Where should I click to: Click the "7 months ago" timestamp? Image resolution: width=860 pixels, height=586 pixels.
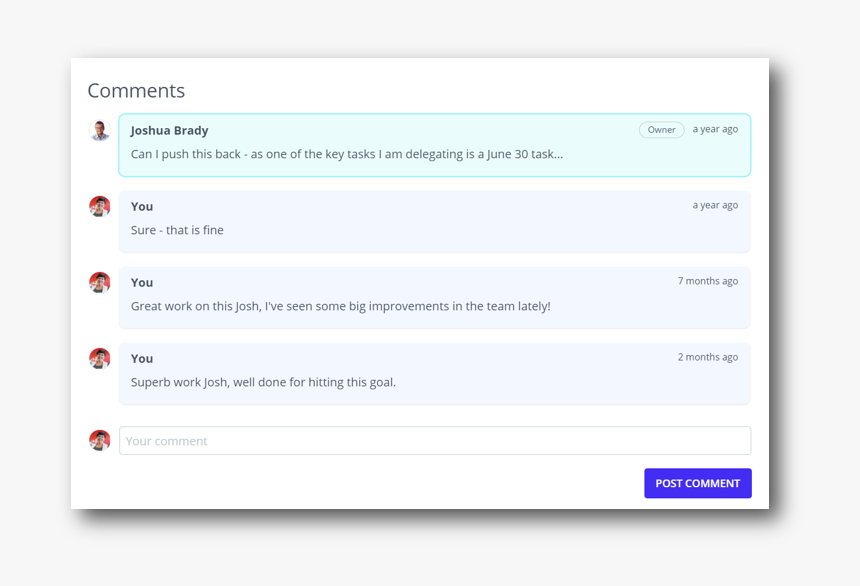coord(708,281)
